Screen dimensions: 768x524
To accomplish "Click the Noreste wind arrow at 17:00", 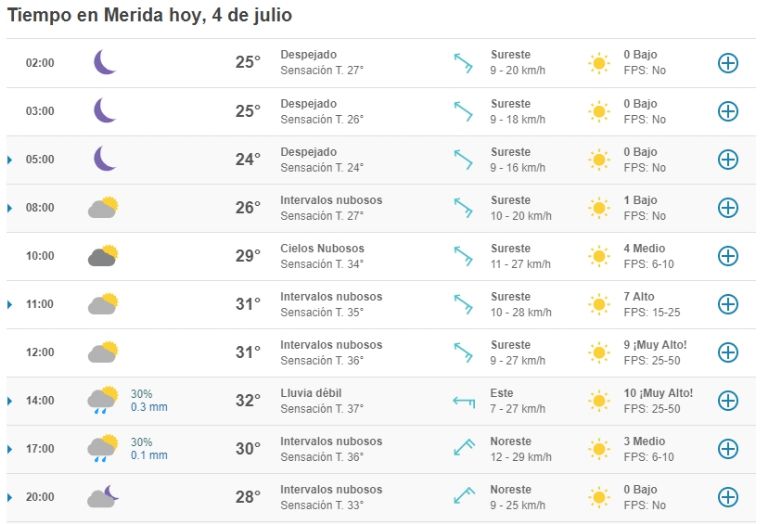I will [463, 447].
